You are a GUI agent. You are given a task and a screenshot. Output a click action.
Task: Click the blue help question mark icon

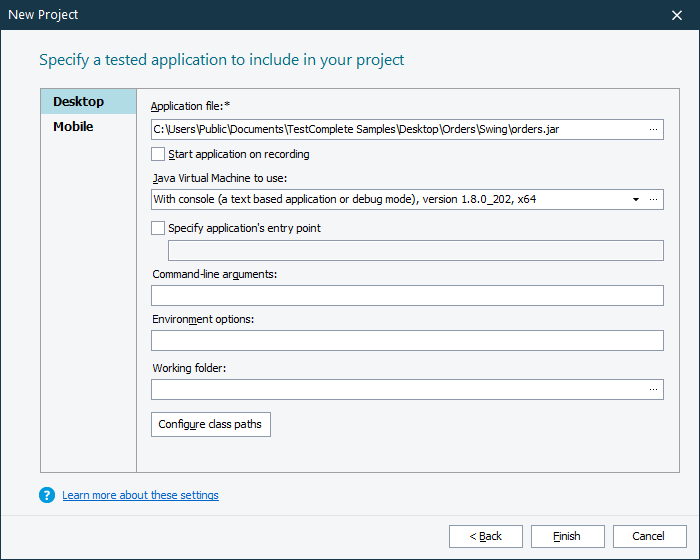point(47,495)
